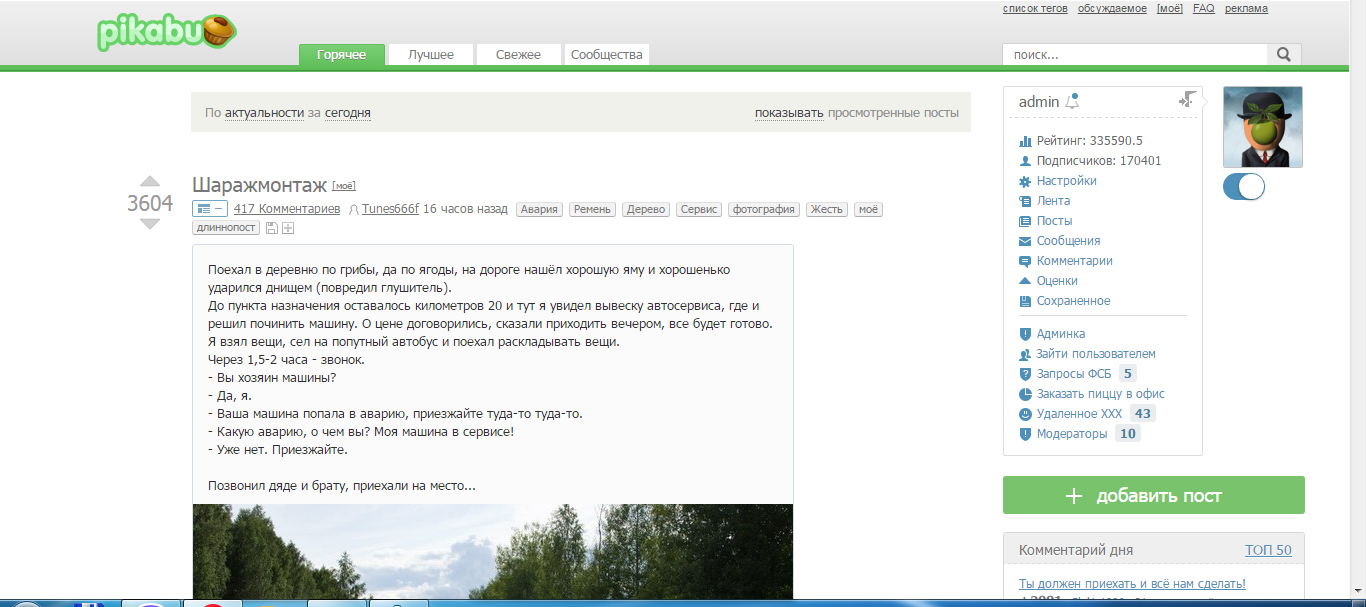Click the search magnifier icon
Viewport: 1366px width, 607px height.
click(x=1283, y=55)
